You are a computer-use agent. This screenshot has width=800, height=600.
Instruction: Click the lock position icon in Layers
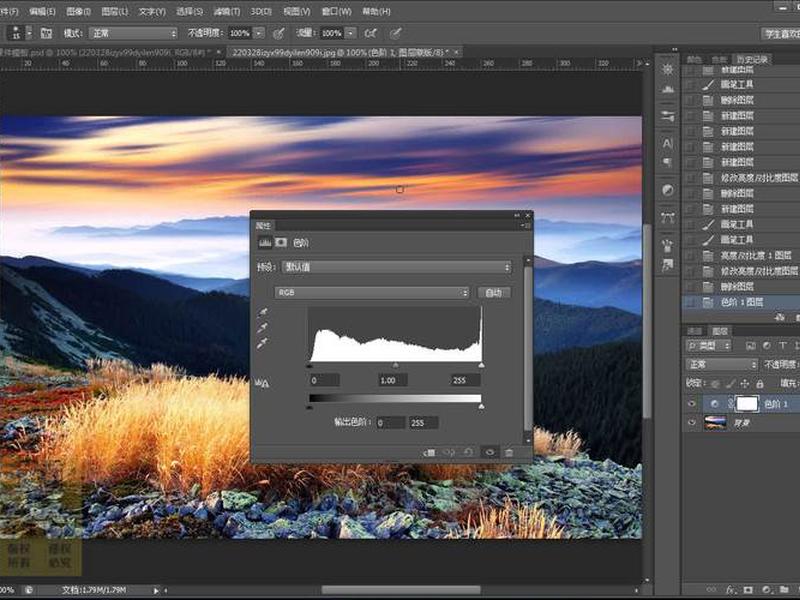[744, 384]
